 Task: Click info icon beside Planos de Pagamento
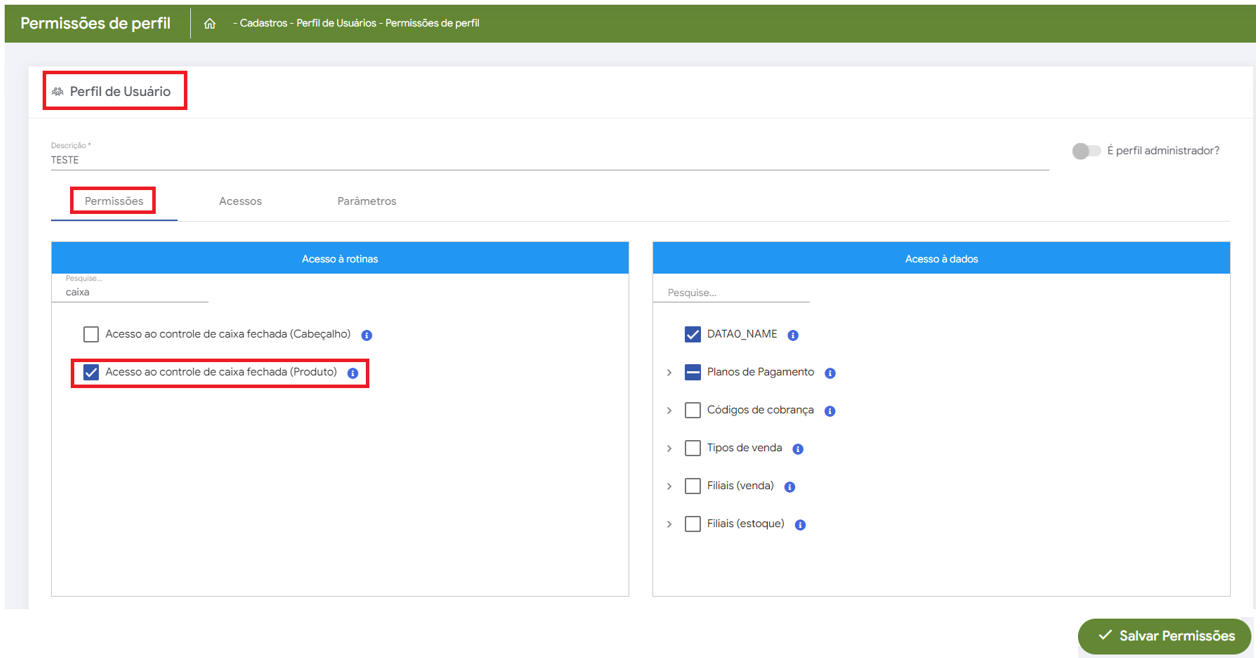830,373
